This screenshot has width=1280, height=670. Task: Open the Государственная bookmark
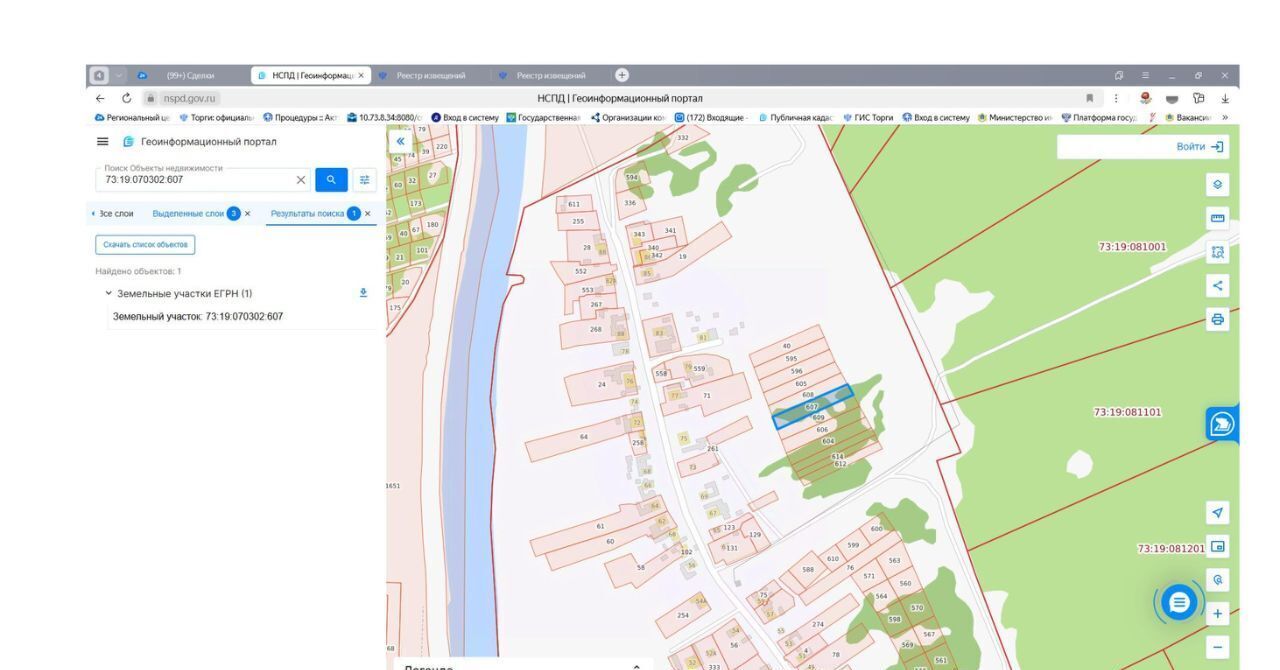click(x=543, y=117)
